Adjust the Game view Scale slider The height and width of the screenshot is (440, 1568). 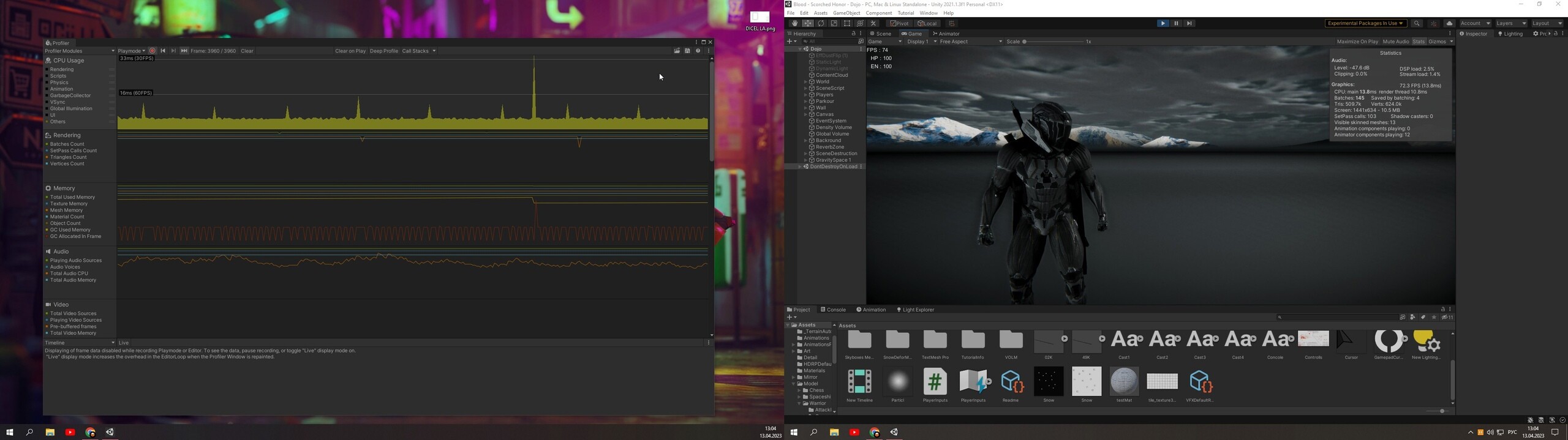point(1053,42)
